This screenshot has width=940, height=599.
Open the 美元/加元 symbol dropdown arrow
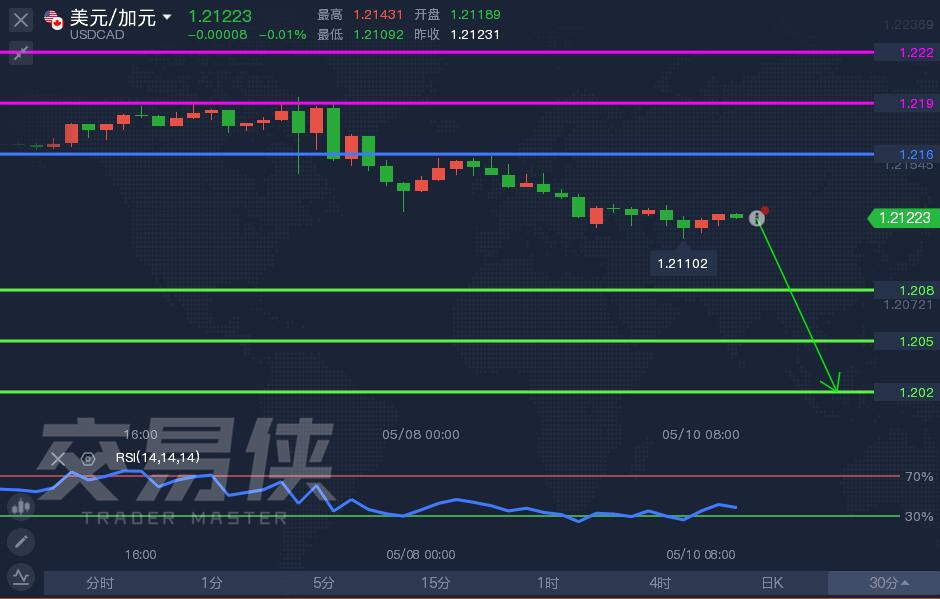coord(167,17)
